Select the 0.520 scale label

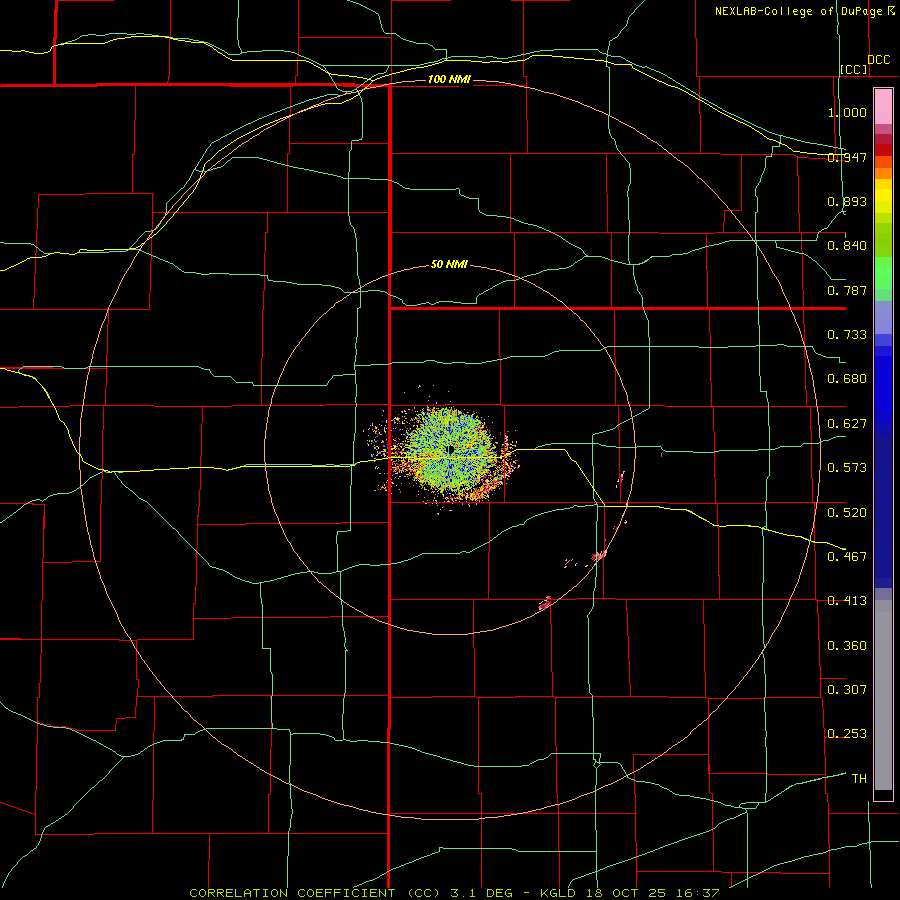click(x=847, y=513)
